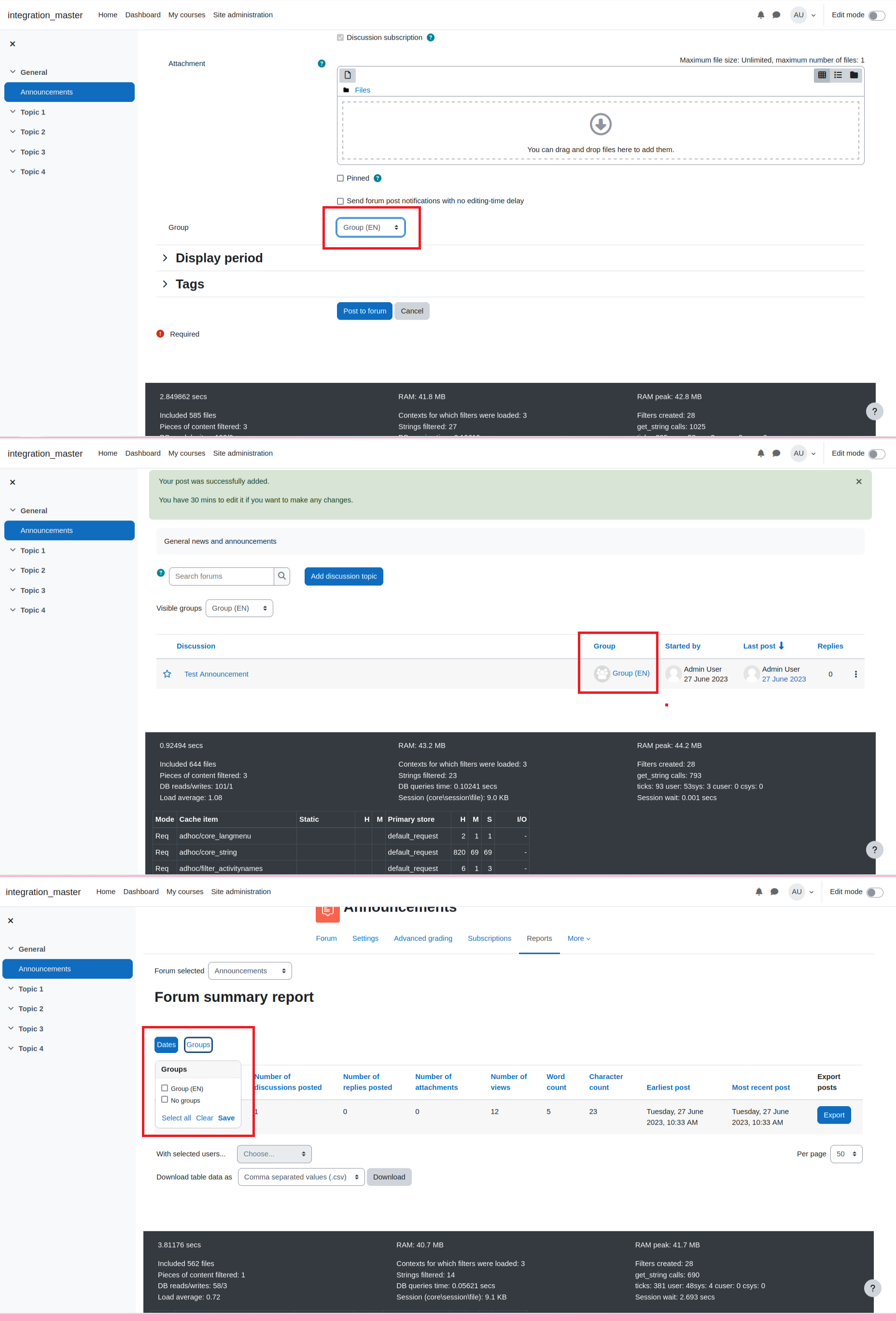Viewport: 896px width, 1321px height.
Task: Open the Group dropdown on post form
Action: click(370, 227)
